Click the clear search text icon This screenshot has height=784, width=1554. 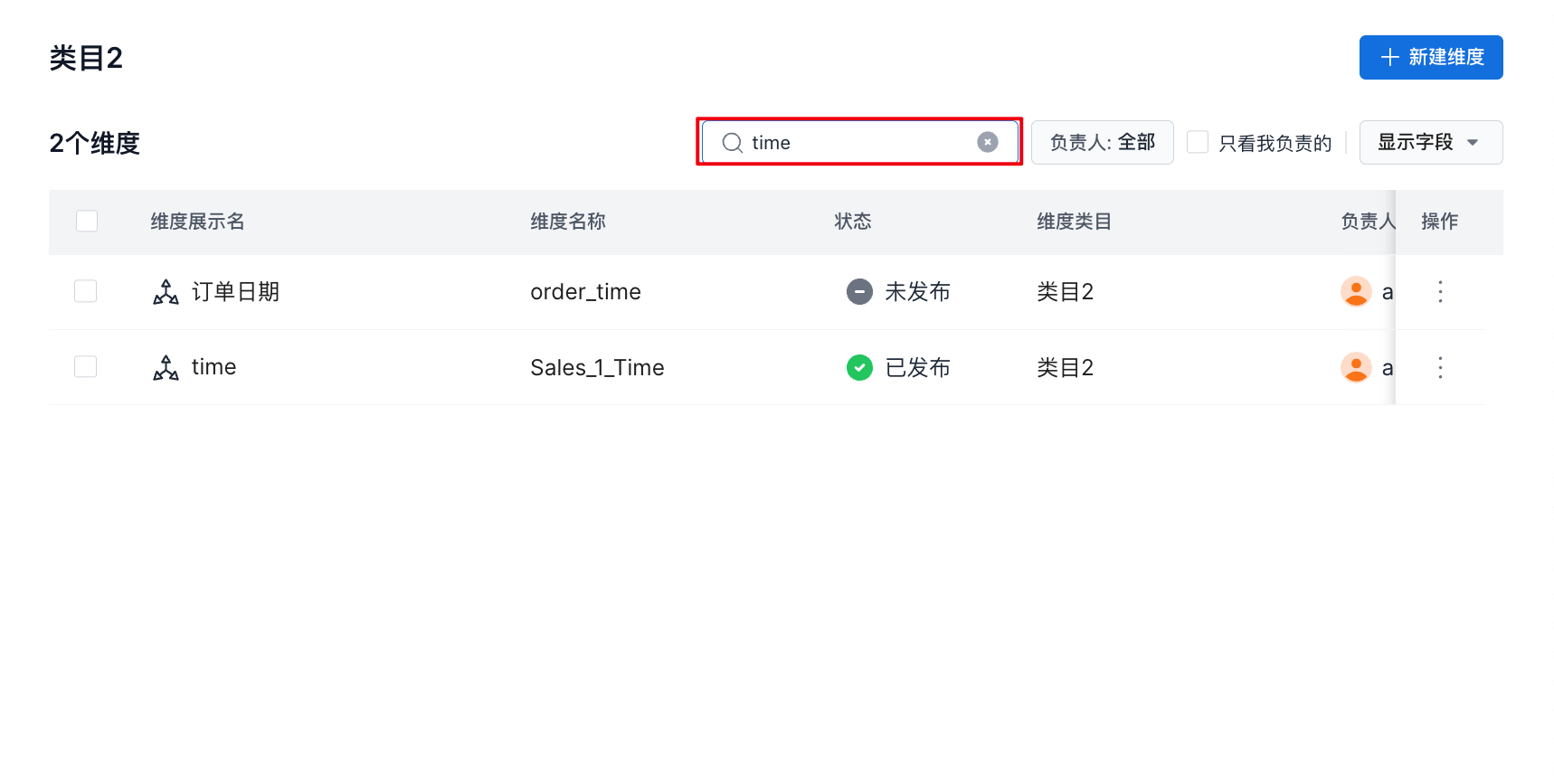pos(988,142)
